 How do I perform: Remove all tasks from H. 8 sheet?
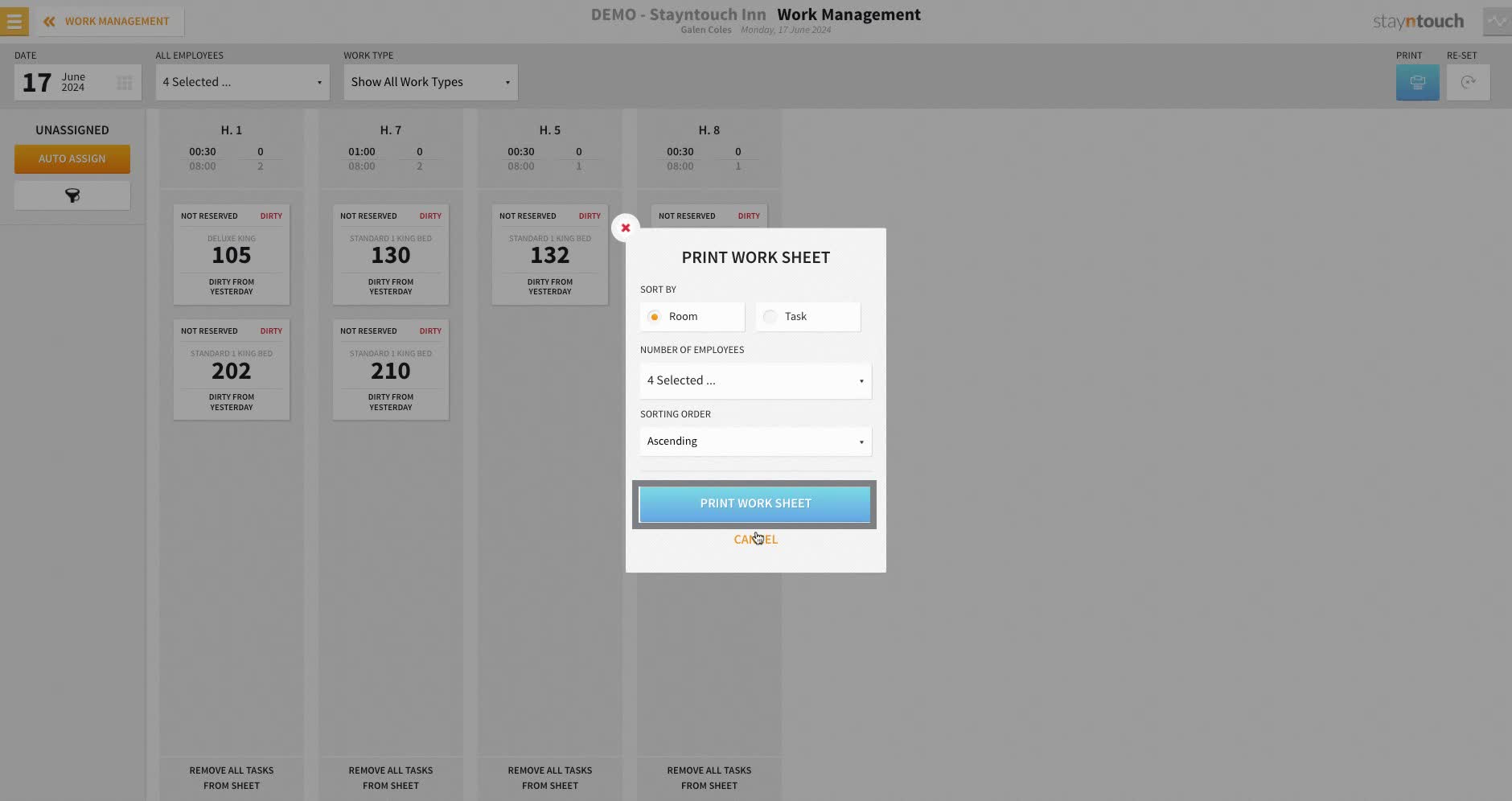click(x=709, y=778)
